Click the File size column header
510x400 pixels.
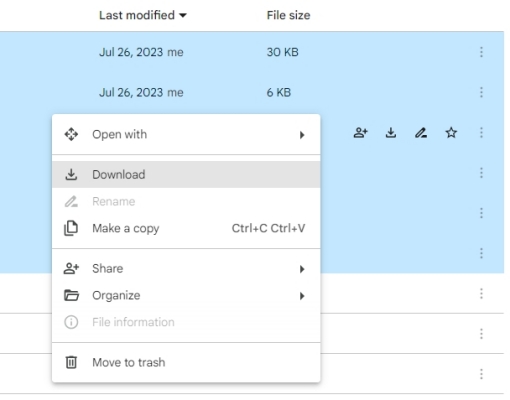click(288, 15)
